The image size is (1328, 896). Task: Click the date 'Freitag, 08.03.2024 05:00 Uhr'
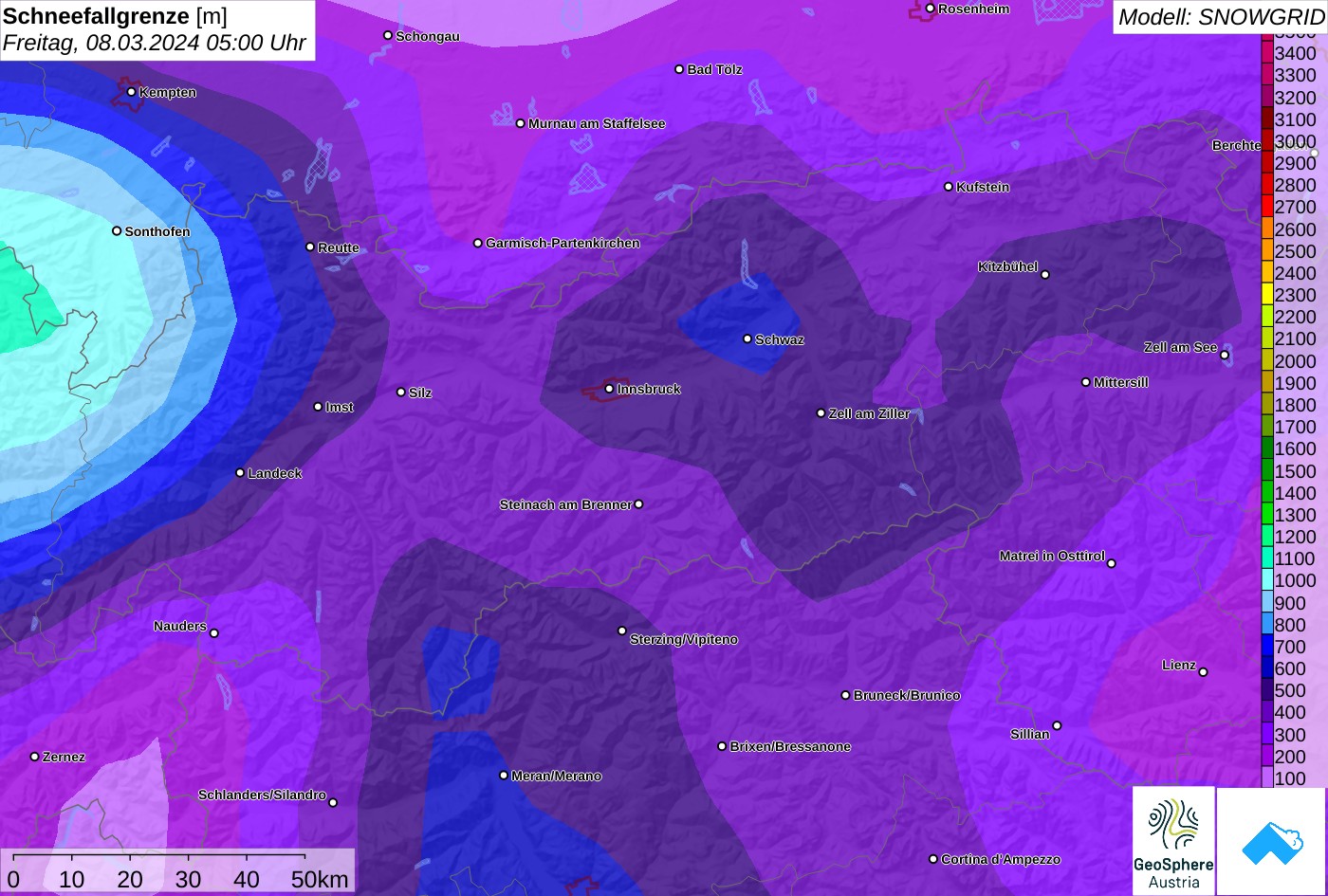point(155,43)
